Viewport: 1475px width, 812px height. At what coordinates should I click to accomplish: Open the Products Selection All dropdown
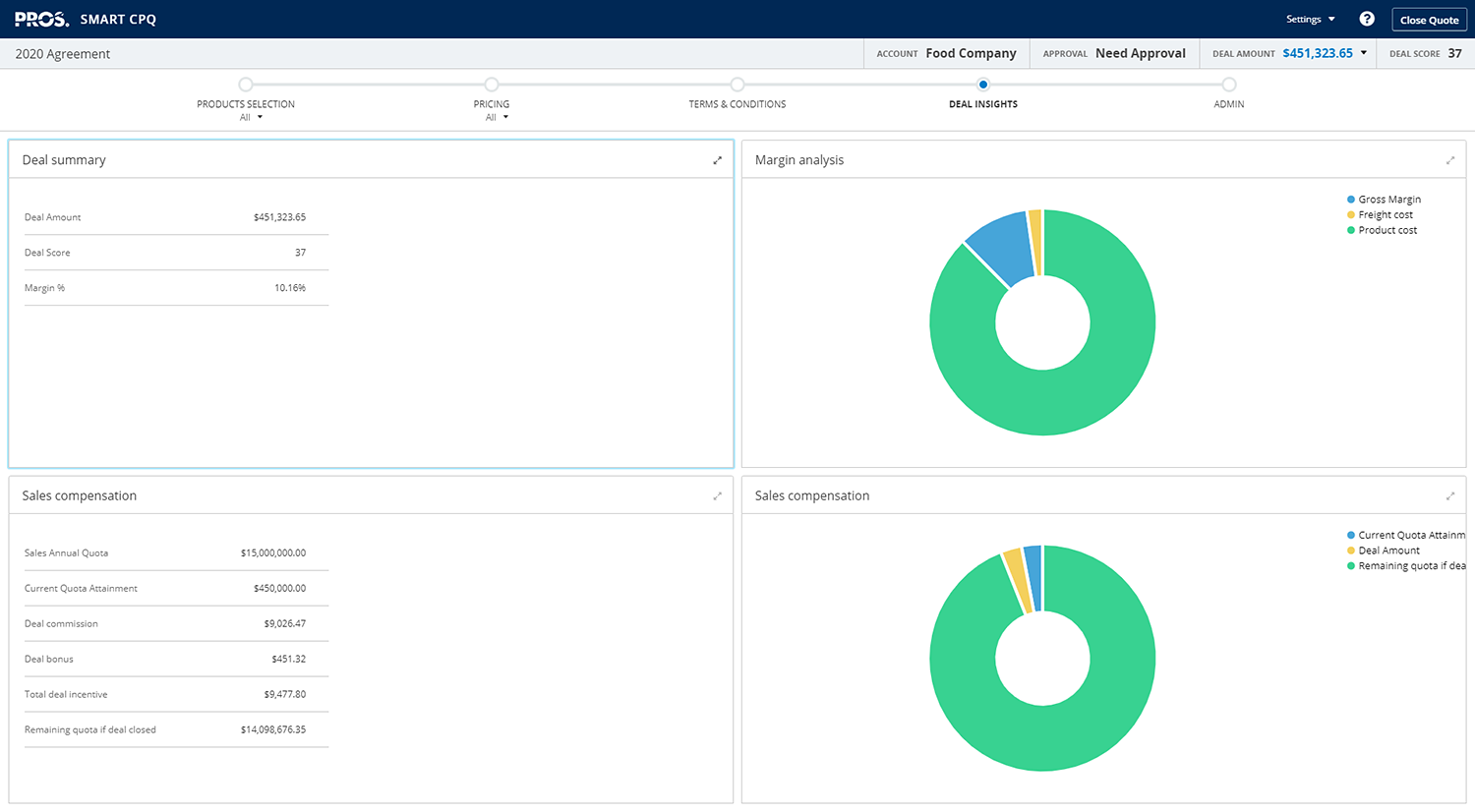pos(251,118)
